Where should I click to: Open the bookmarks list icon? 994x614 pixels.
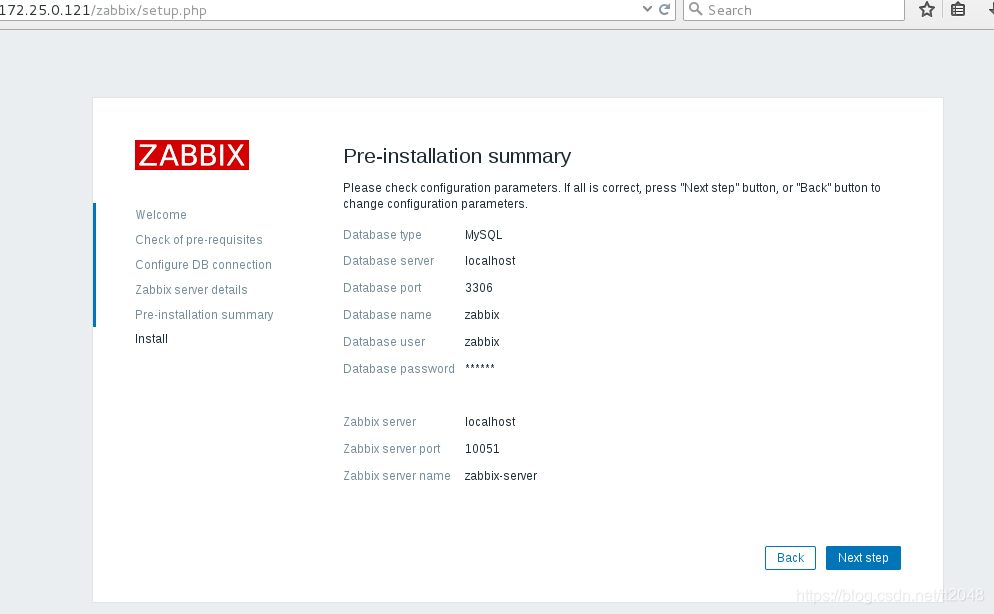coord(958,10)
